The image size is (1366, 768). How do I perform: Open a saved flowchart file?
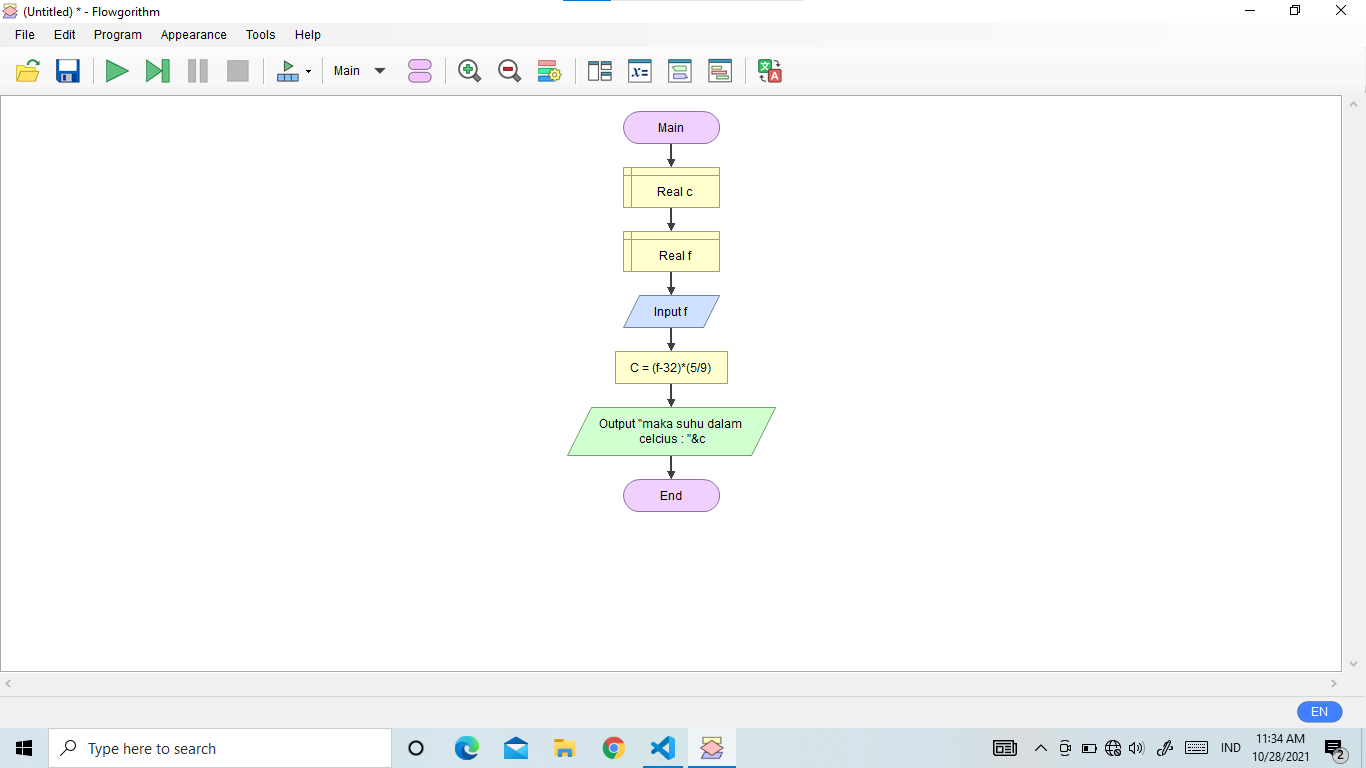[x=27, y=70]
